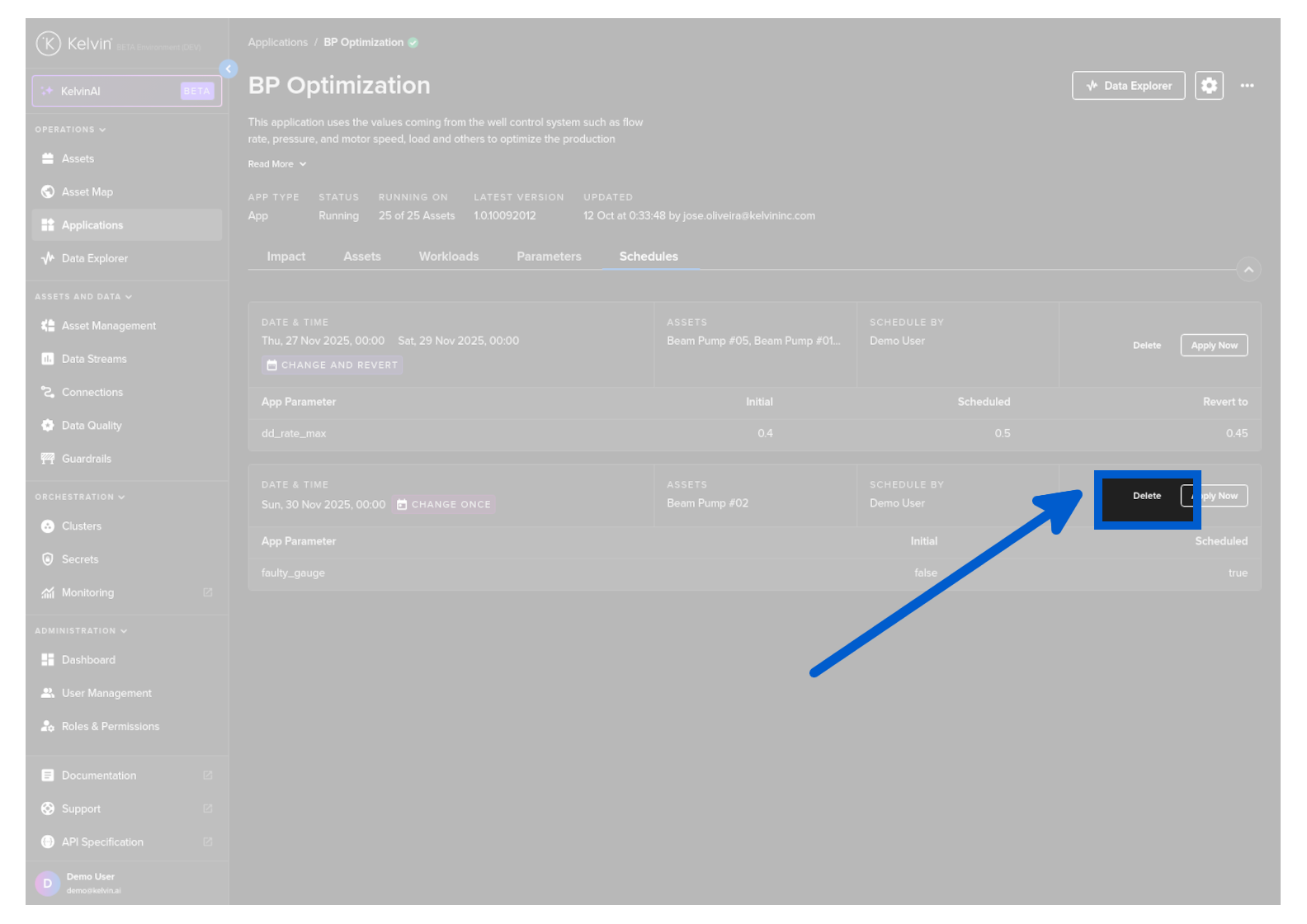The width and height of the screenshot is (1307, 924).
Task: Click Apply Now on first schedule
Action: tap(1214, 346)
